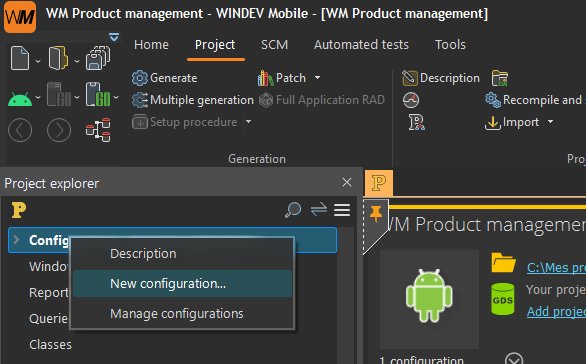Click the Android robot thumbnail
The height and width of the screenshot is (364, 586).
click(429, 299)
